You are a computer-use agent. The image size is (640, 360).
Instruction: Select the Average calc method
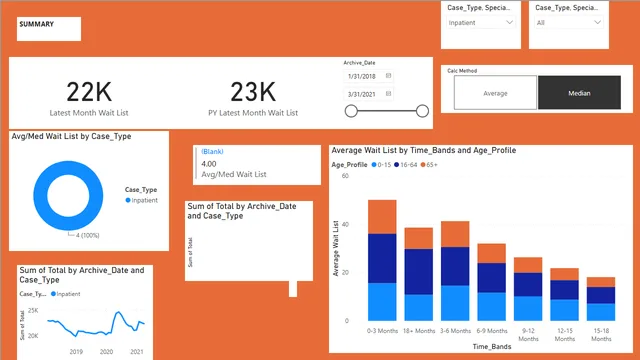[495, 93]
